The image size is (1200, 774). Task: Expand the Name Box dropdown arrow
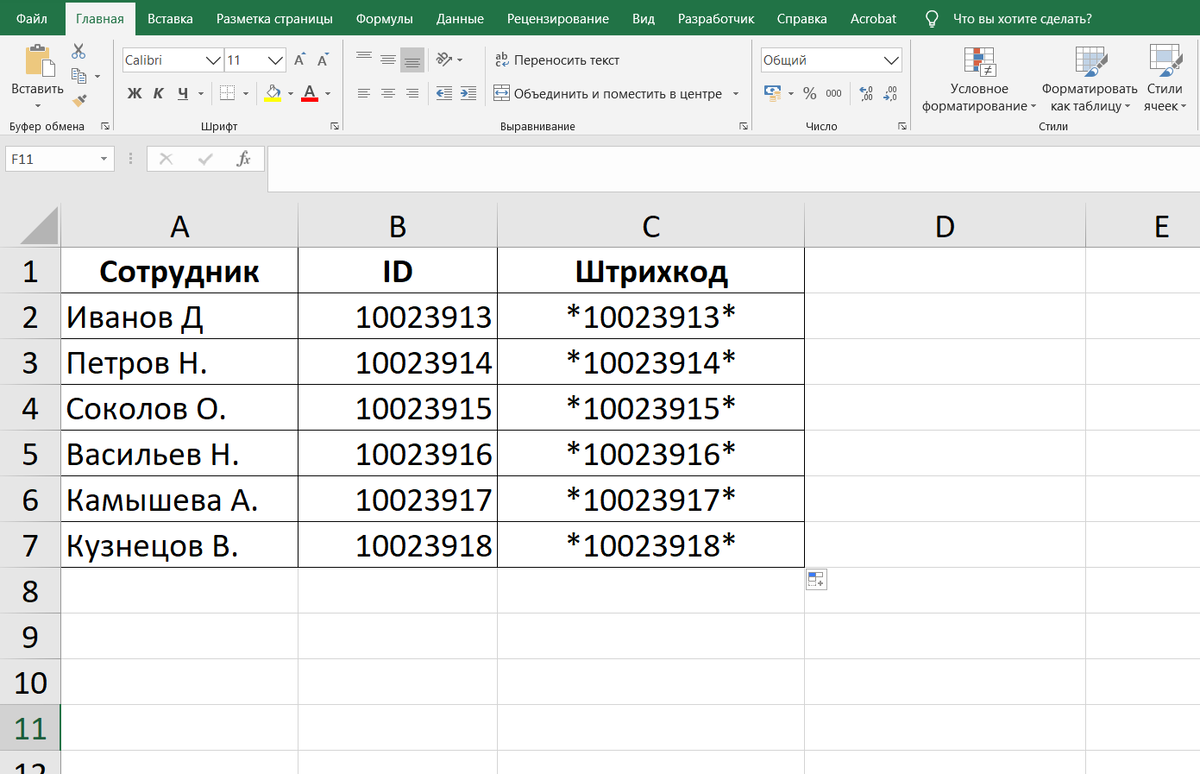(104, 159)
